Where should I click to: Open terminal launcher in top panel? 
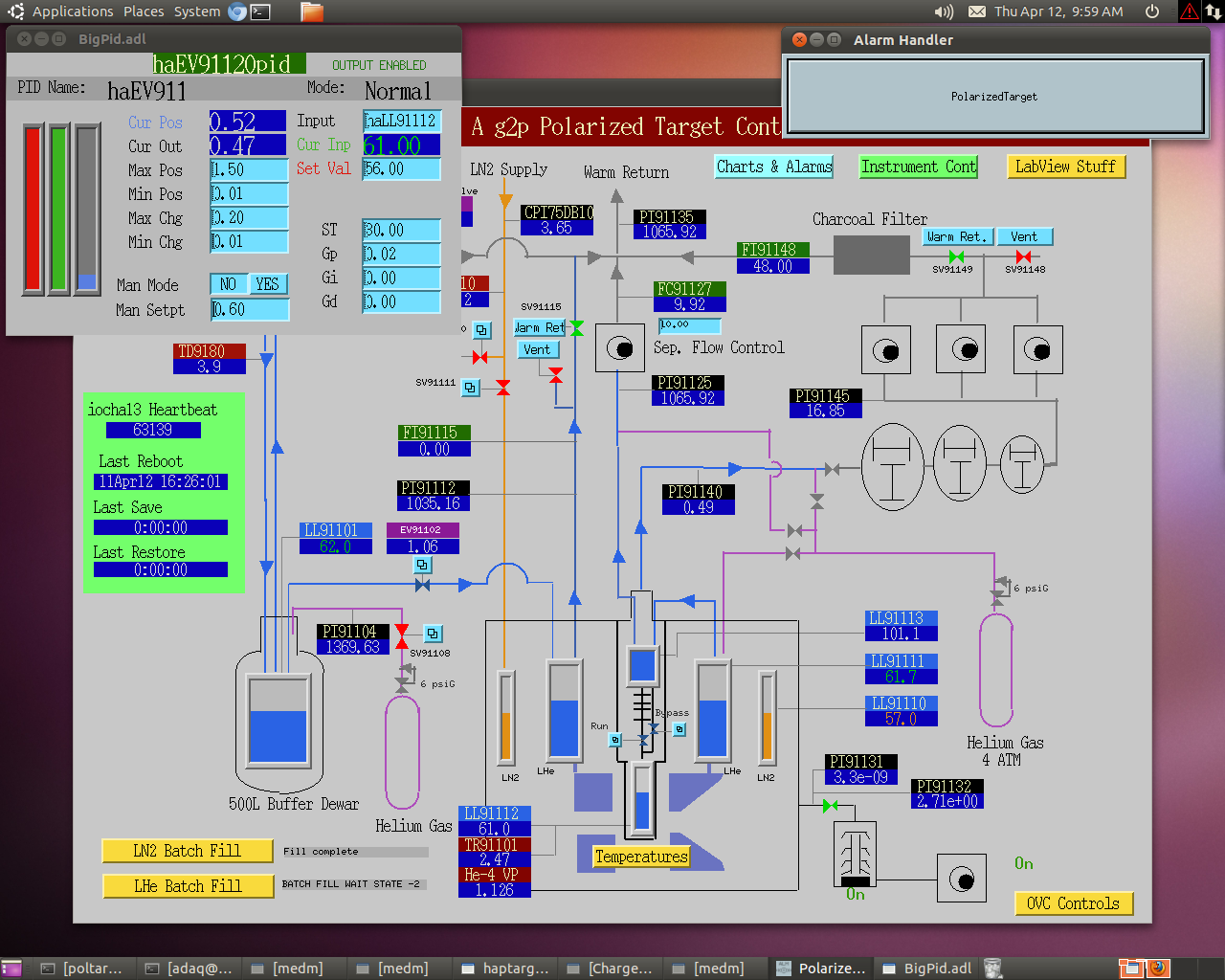260,11
